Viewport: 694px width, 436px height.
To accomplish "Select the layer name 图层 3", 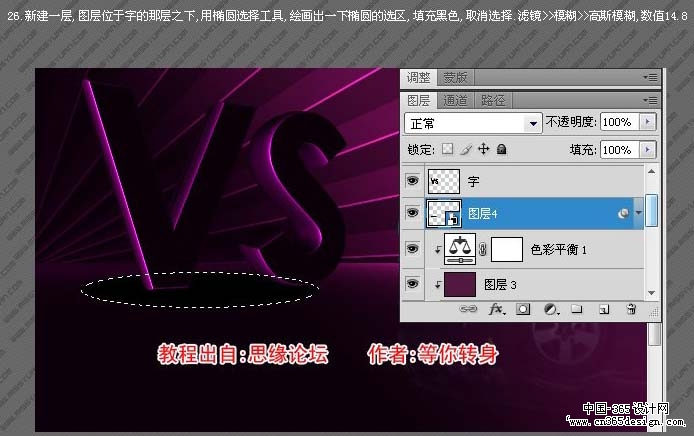I will click(x=500, y=285).
